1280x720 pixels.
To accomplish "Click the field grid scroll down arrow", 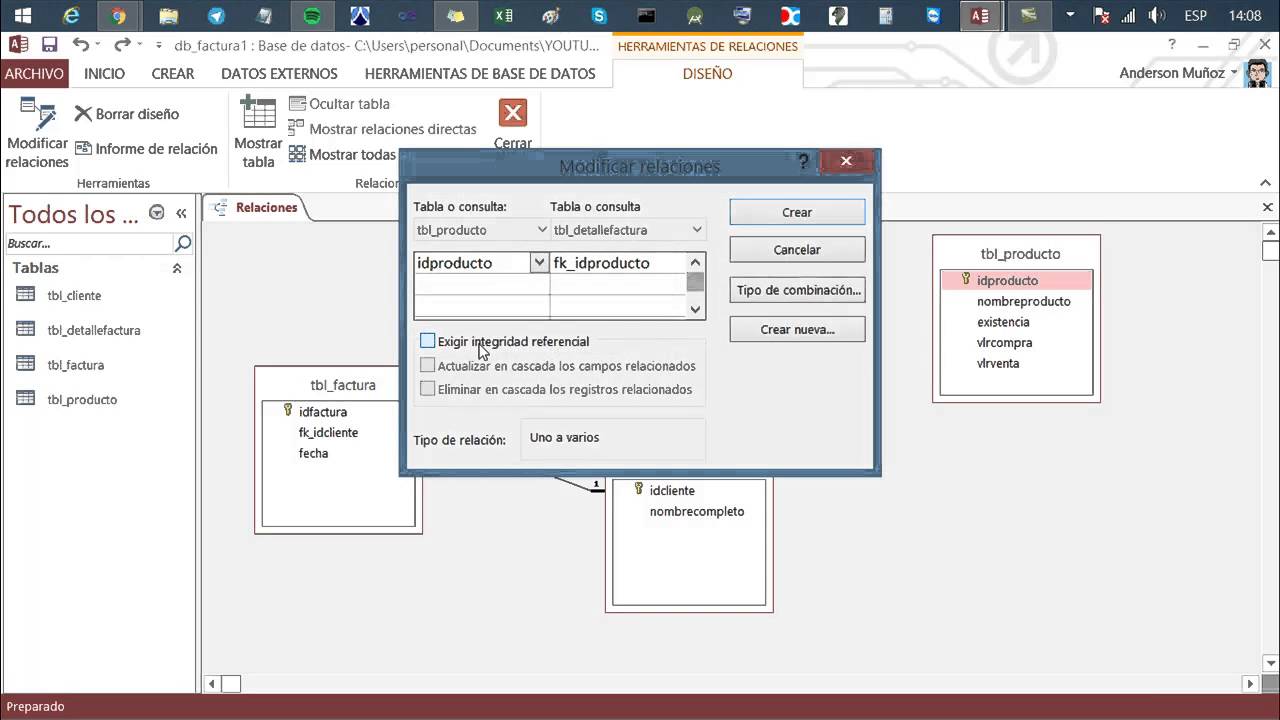I will click(x=696, y=310).
